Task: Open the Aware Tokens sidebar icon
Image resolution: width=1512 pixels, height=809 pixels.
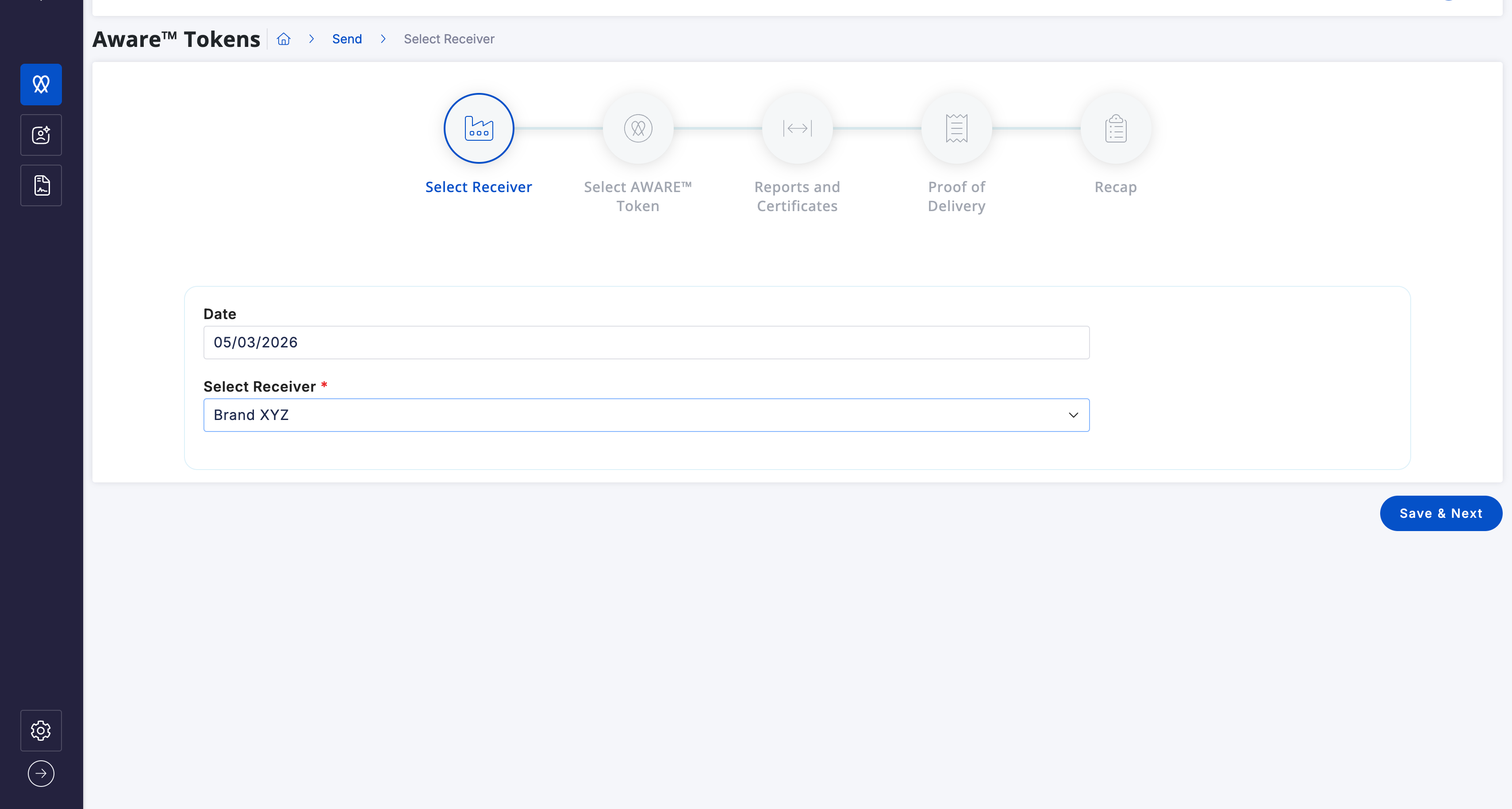Action: tap(41, 84)
